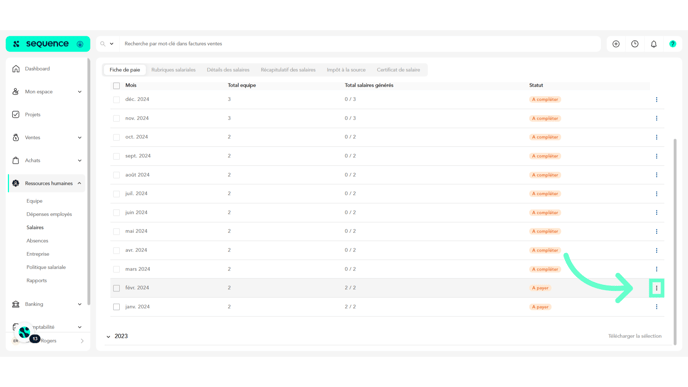Click the plus circle add icon
Viewport: 688px width, 387px height.
click(x=616, y=44)
